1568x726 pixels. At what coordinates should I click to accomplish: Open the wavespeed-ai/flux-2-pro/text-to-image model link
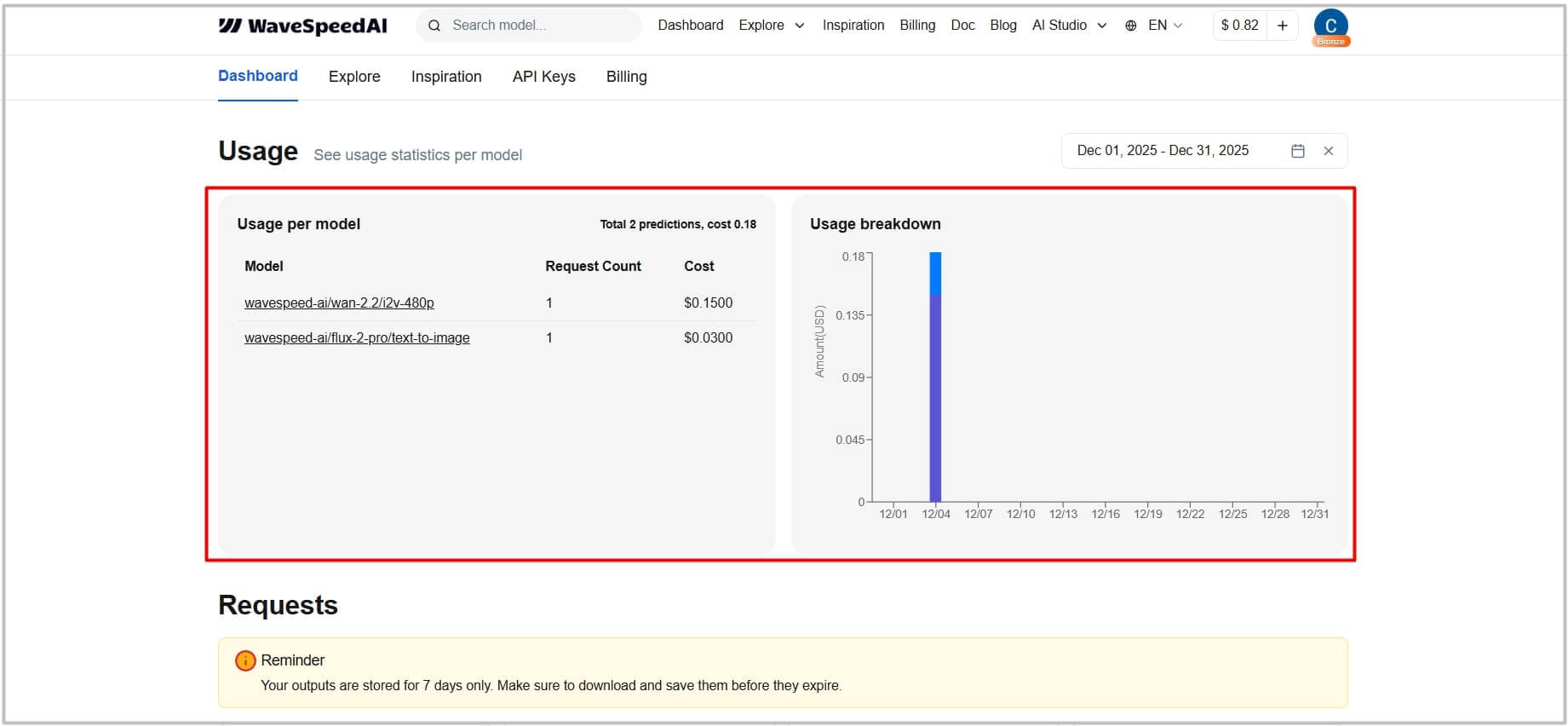click(x=357, y=337)
